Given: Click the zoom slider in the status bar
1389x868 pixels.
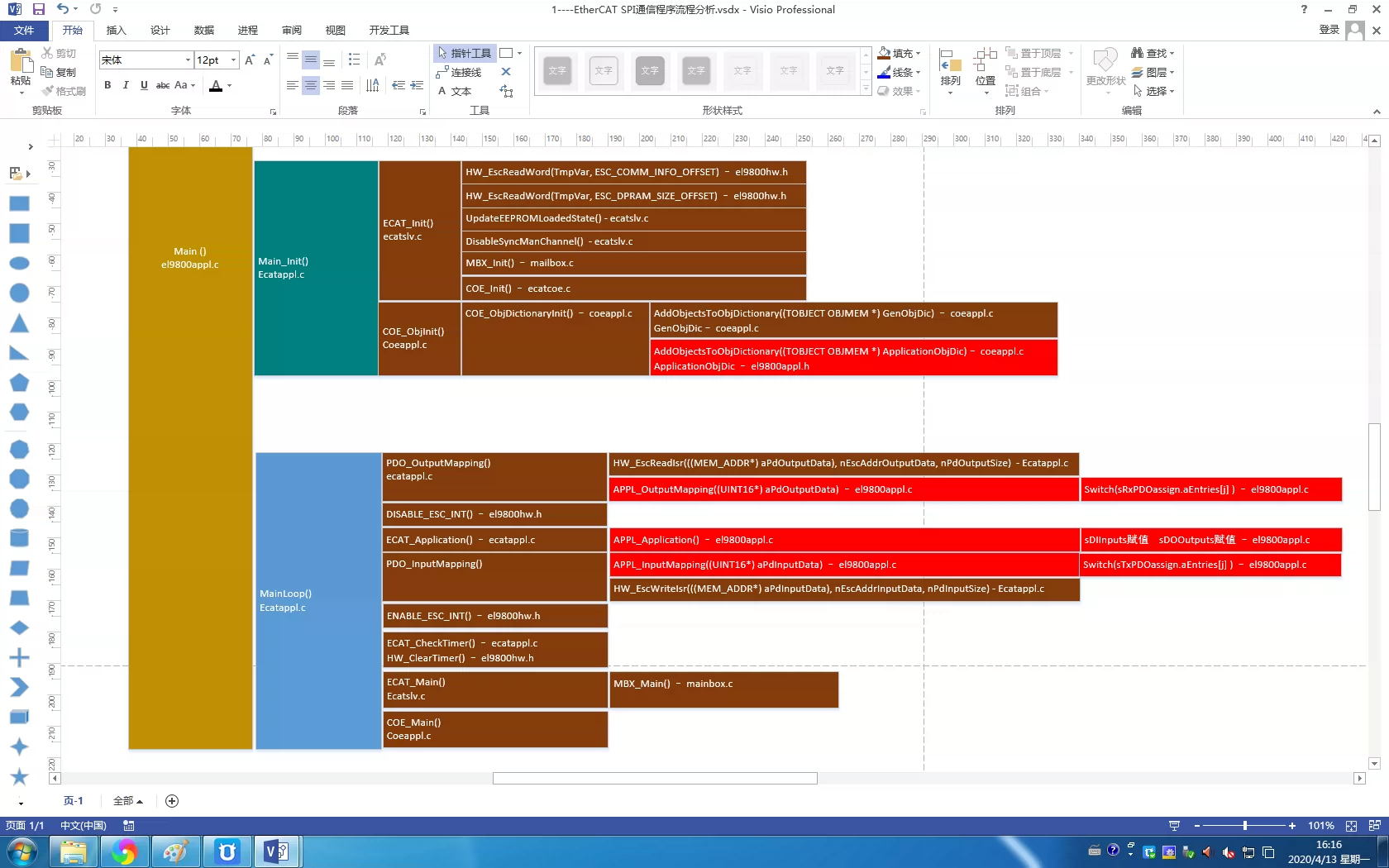Looking at the screenshot, I should coord(1245,825).
